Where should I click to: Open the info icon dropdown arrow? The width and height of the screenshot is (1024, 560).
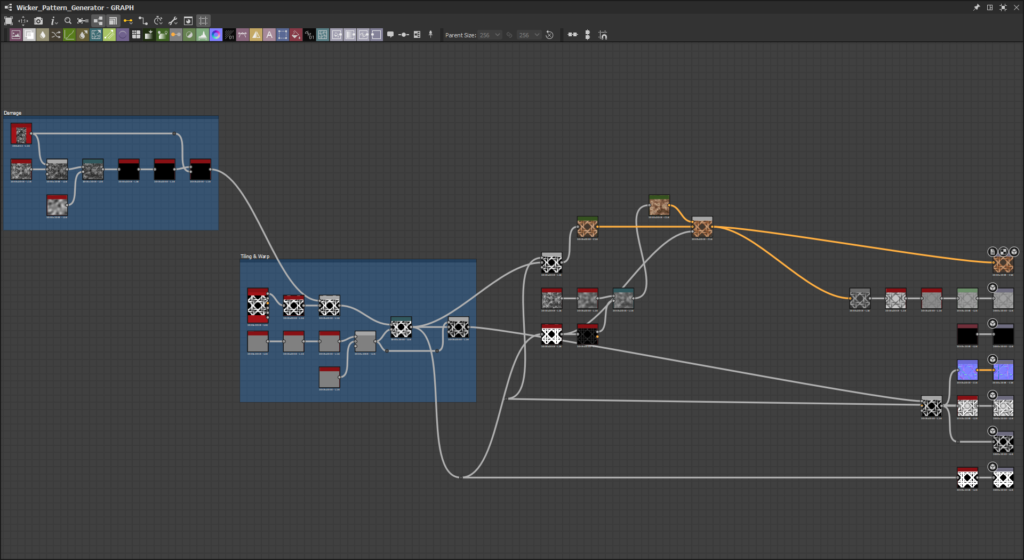(x=58, y=20)
